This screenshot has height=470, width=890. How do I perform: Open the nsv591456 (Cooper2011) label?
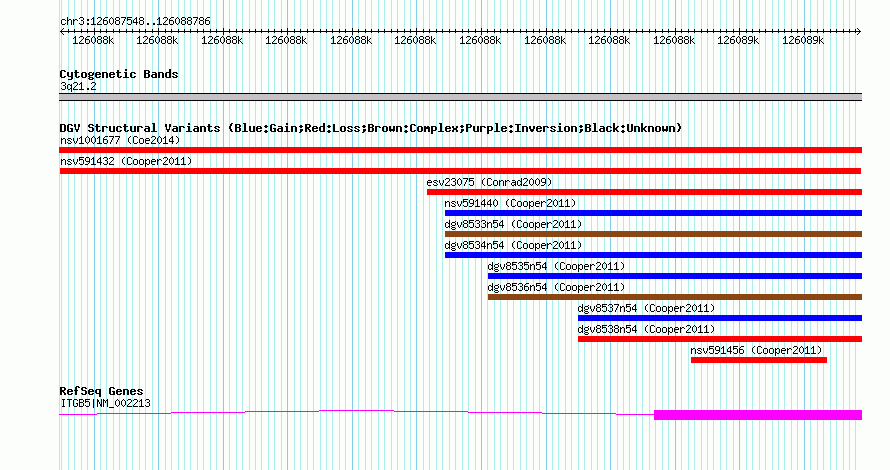[x=756, y=350]
